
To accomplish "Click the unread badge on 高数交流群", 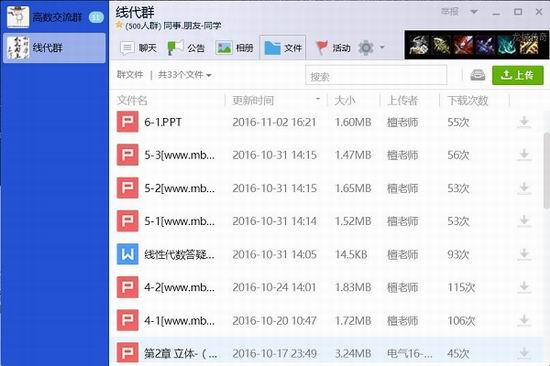I will [x=96, y=17].
